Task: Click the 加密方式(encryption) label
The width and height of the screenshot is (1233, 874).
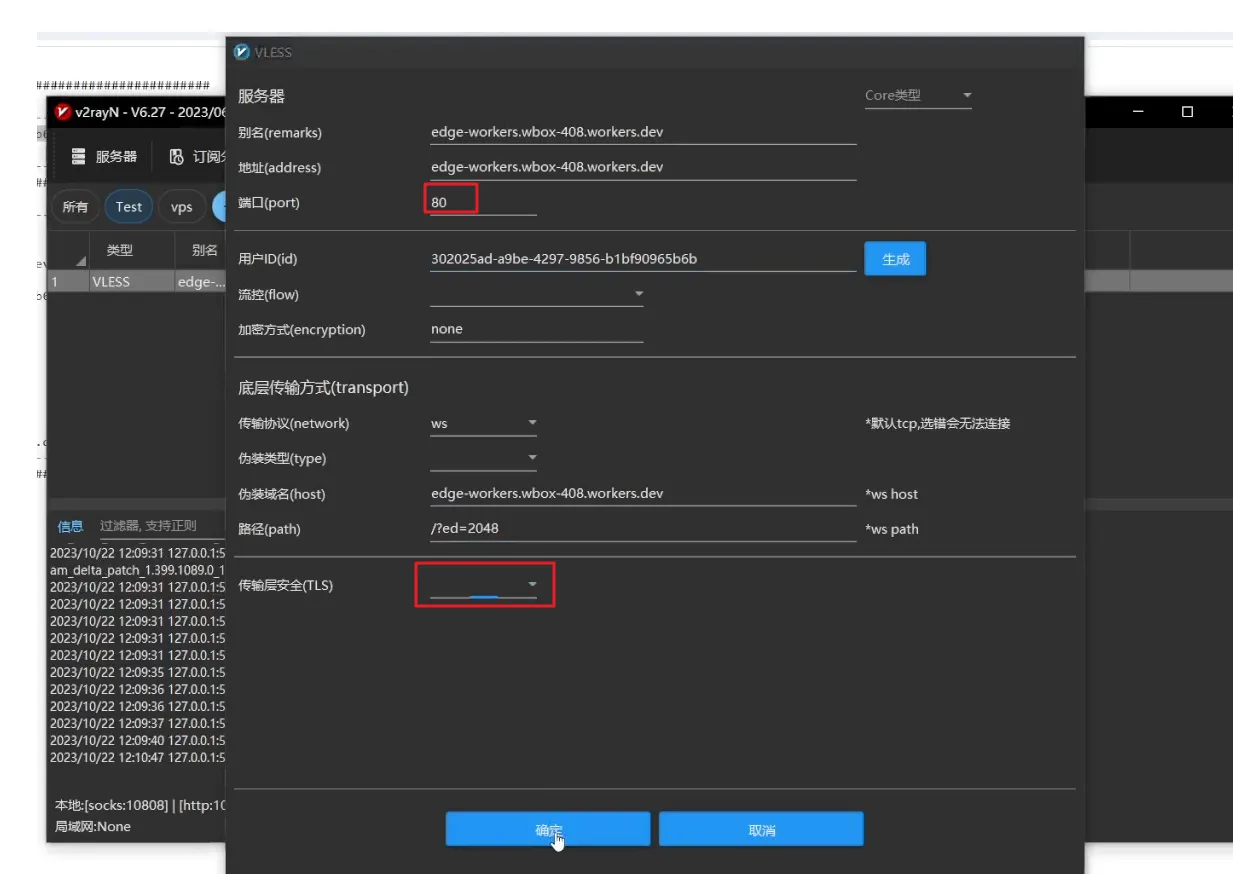Action: point(302,329)
